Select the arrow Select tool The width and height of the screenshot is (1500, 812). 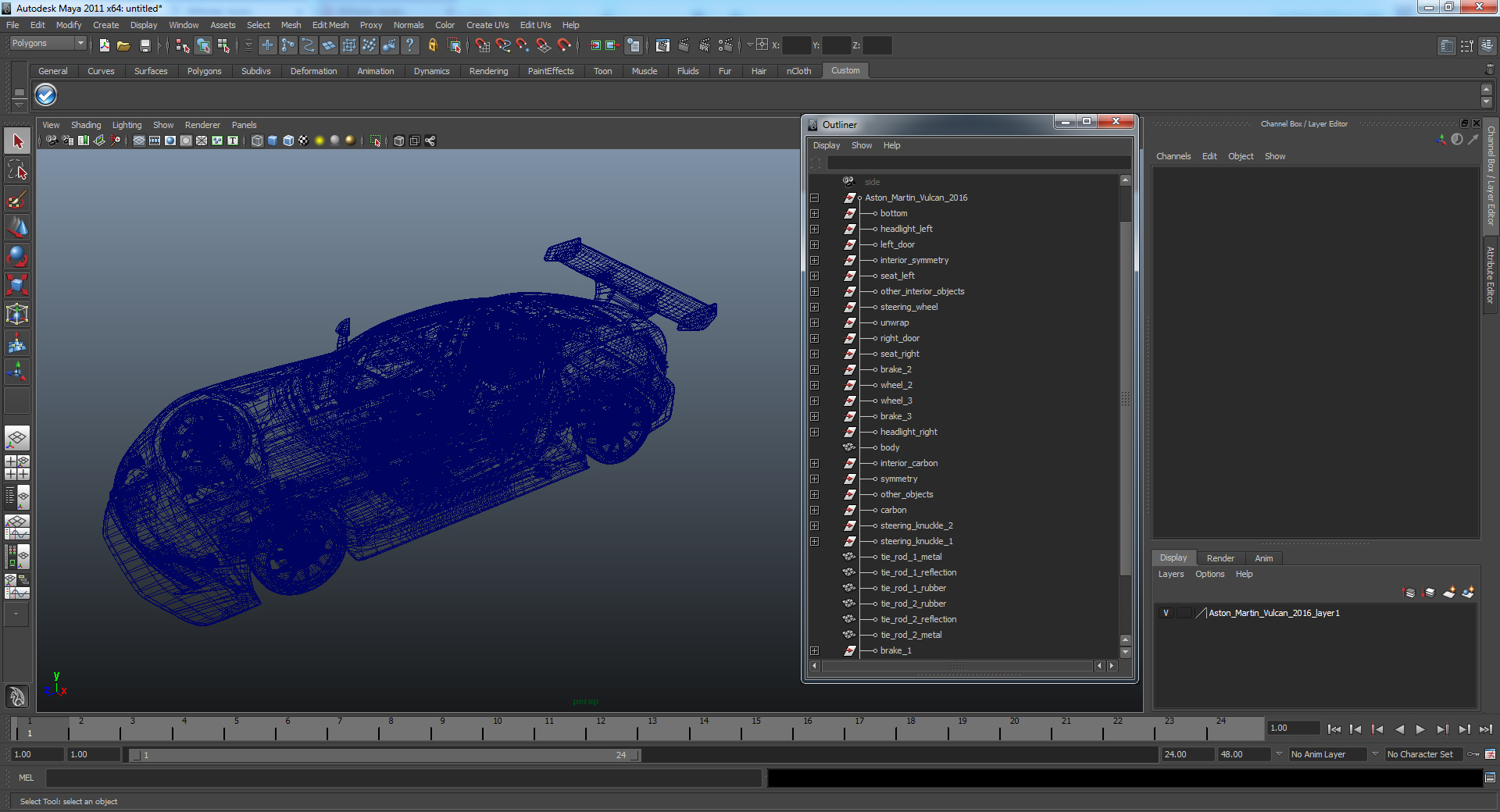[x=17, y=141]
